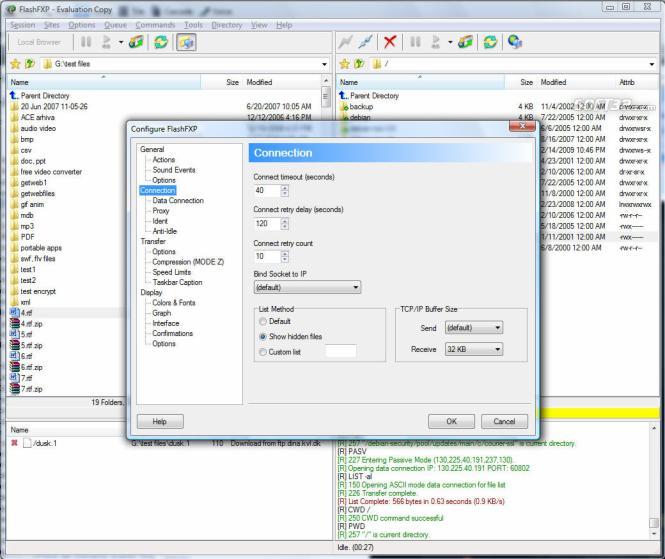665x559 pixels.
Task: Open the Receive buffer size dropdown
Action: pos(474,349)
